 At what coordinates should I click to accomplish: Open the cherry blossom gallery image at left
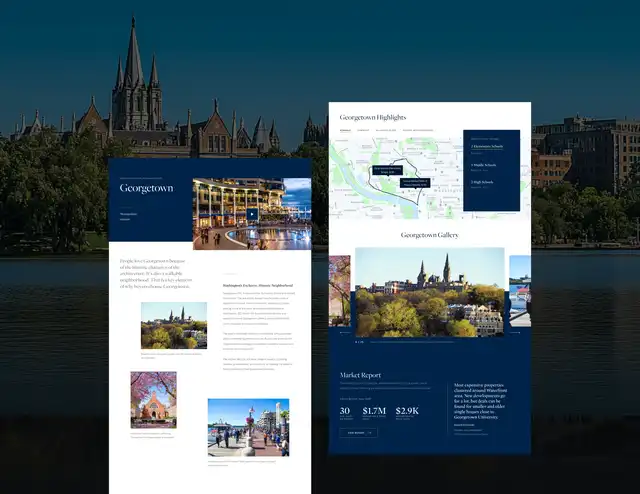point(340,291)
